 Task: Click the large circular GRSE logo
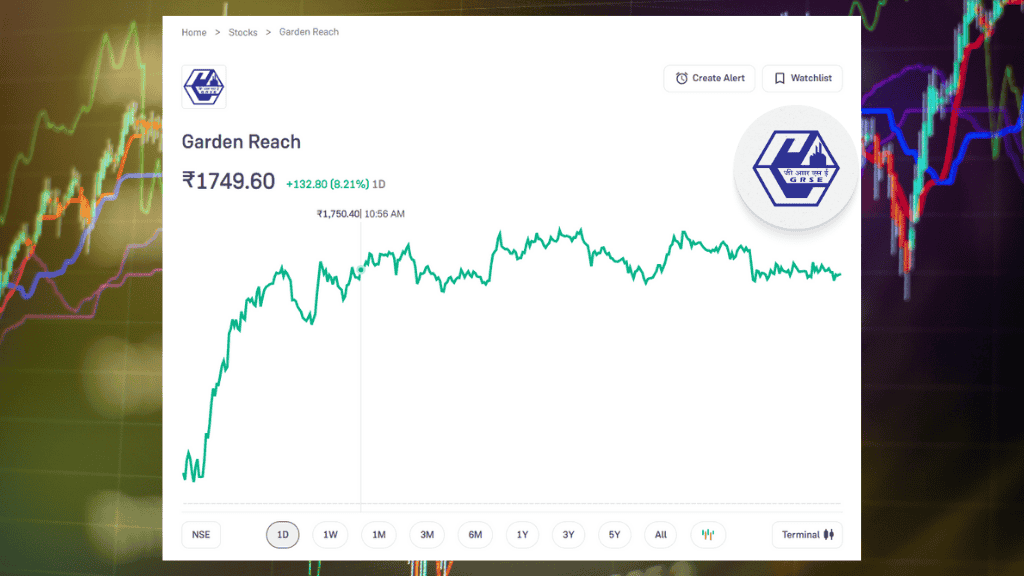pos(795,168)
